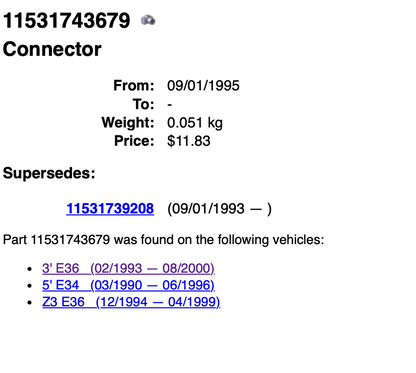Click the Connector part name heading
This screenshot has width=416, height=373.
click(52, 49)
